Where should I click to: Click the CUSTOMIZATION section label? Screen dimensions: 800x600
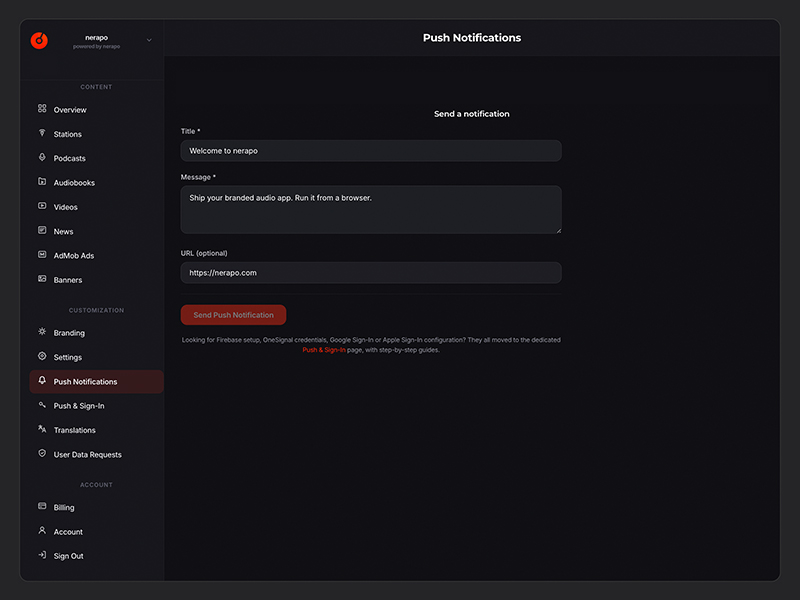[96, 310]
